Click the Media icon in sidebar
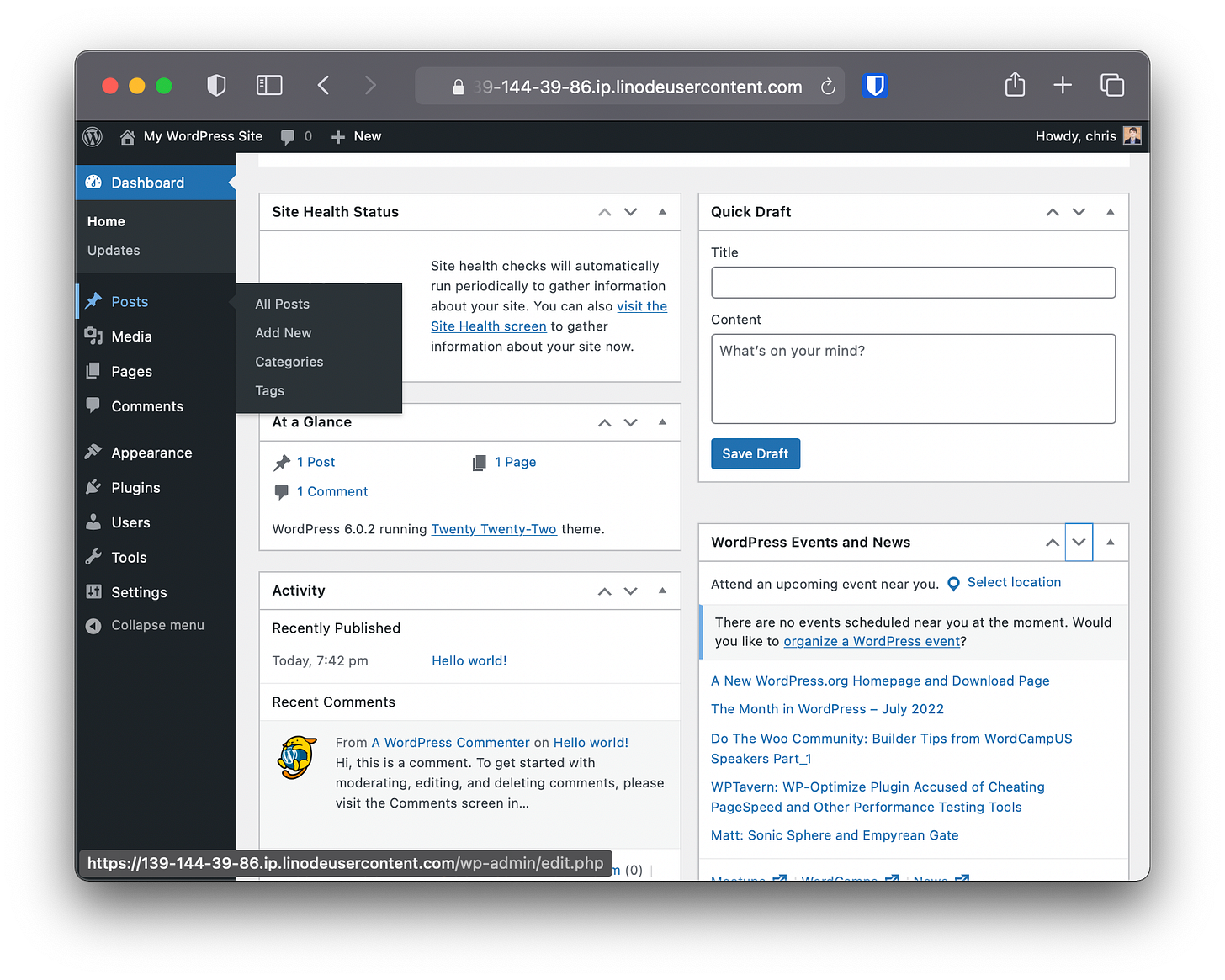This screenshot has height=980, width=1225. pos(93,336)
